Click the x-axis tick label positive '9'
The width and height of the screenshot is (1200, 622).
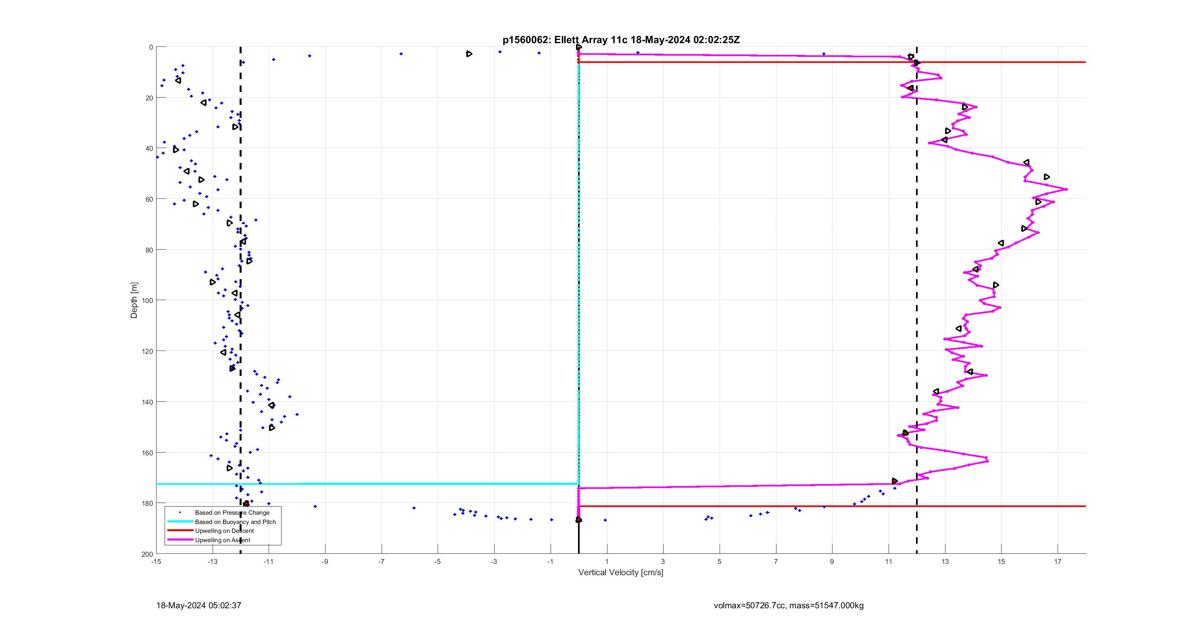(x=832, y=562)
